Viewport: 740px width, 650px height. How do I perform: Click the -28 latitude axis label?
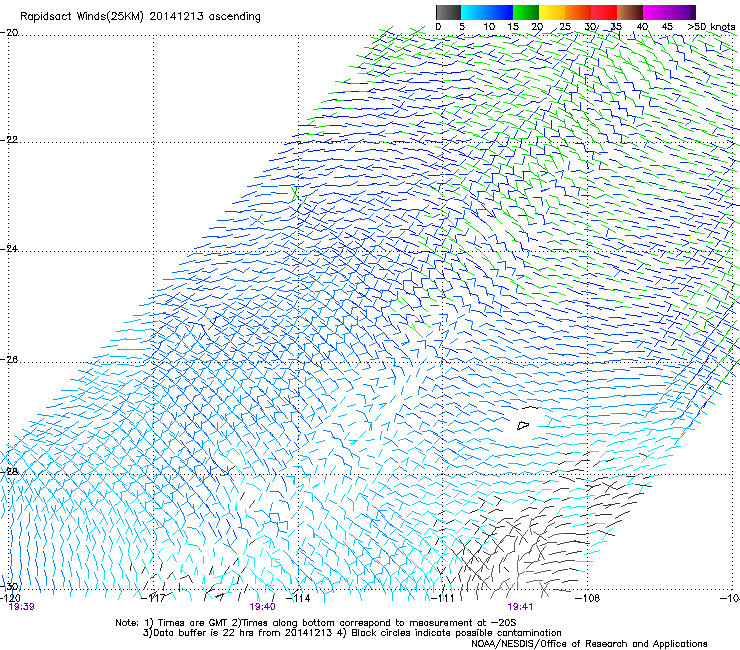(x=10, y=471)
